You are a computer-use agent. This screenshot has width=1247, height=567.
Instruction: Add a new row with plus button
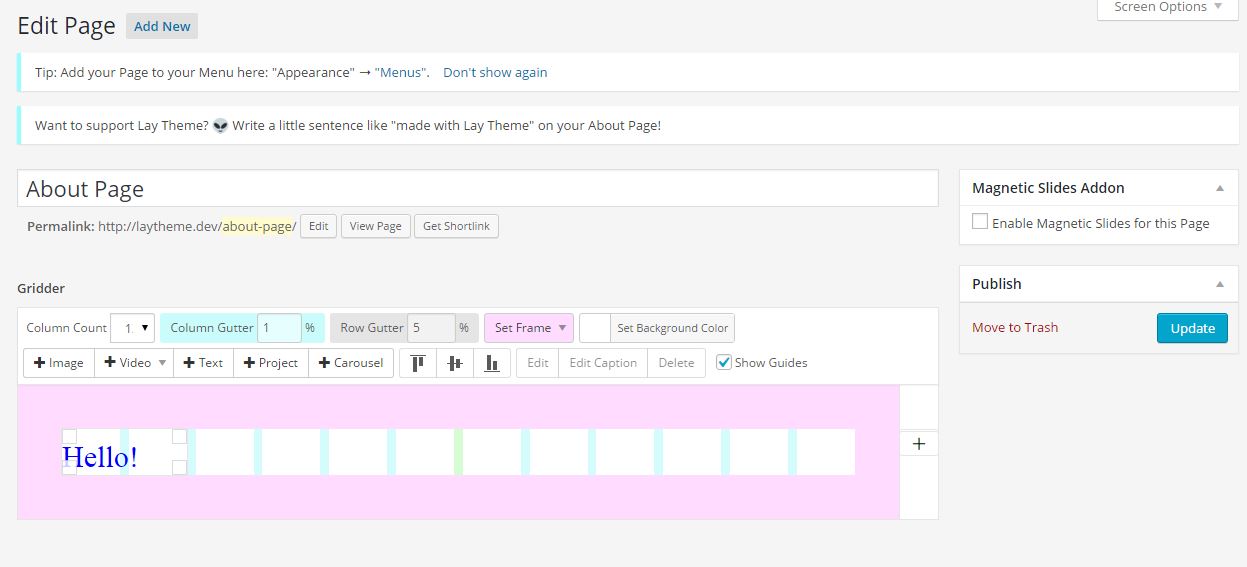(x=919, y=443)
